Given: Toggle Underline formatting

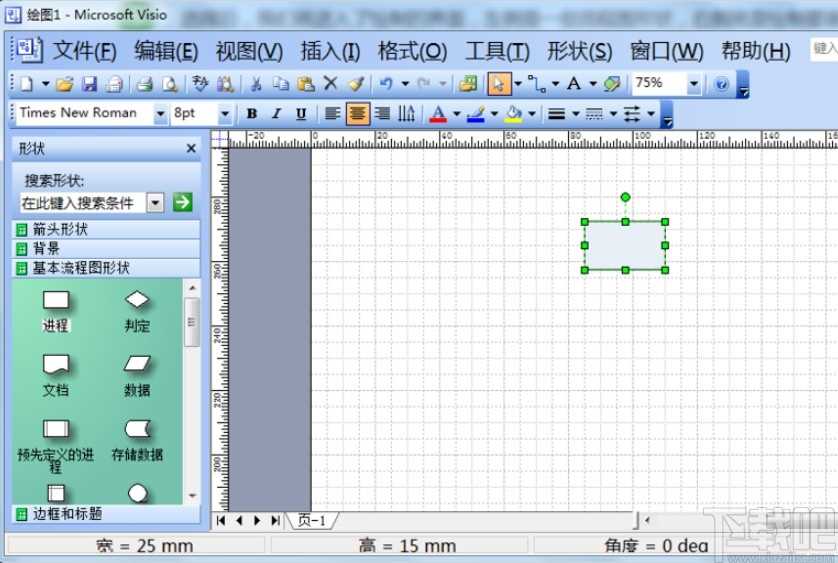Looking at the screenshot, I should [x=301, y=114].
